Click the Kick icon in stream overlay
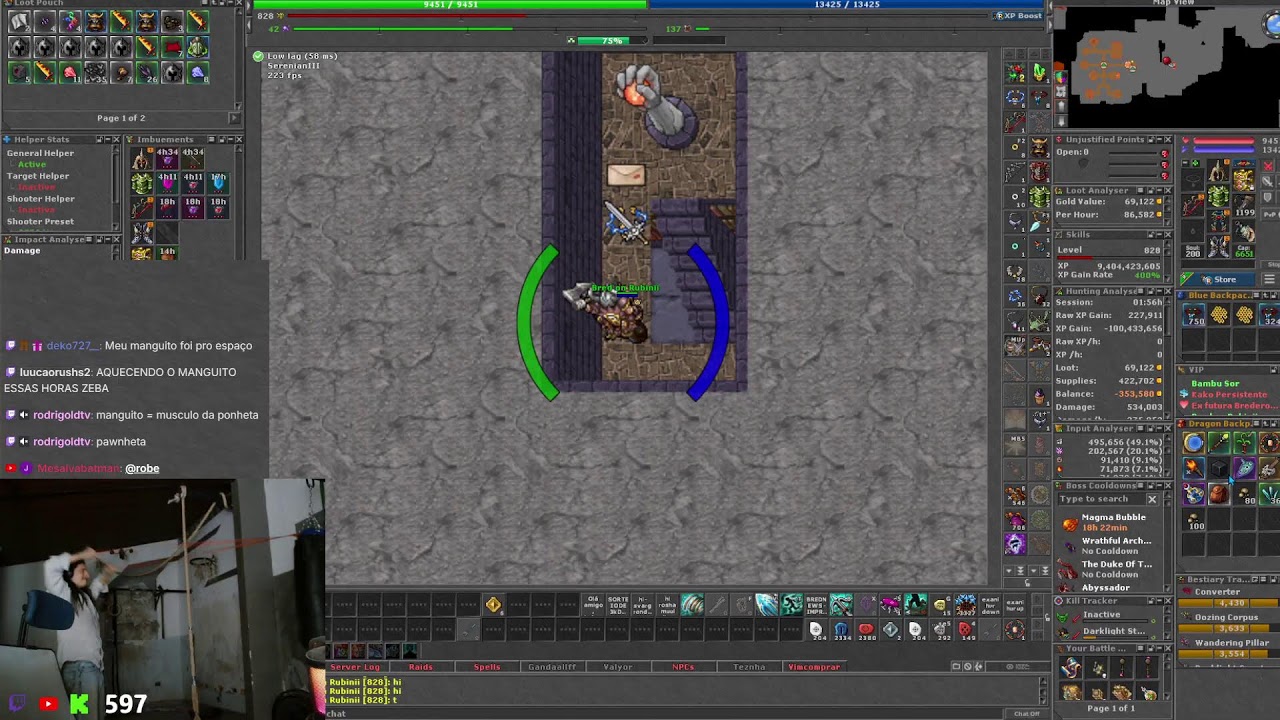This screenshot has width=1280, height=720. click(x=79, y=704)
